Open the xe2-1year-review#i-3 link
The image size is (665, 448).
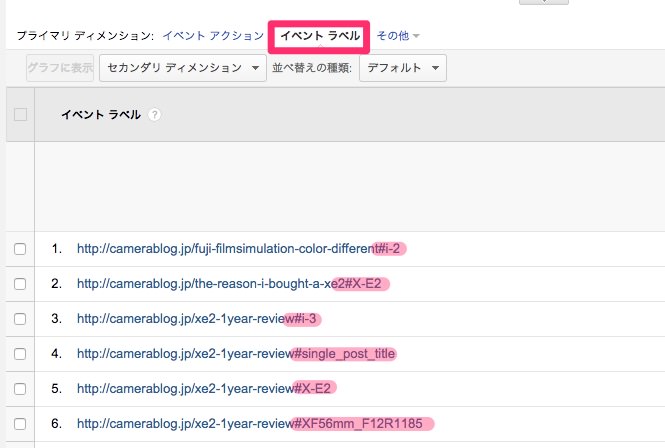[x=196, y=319]
